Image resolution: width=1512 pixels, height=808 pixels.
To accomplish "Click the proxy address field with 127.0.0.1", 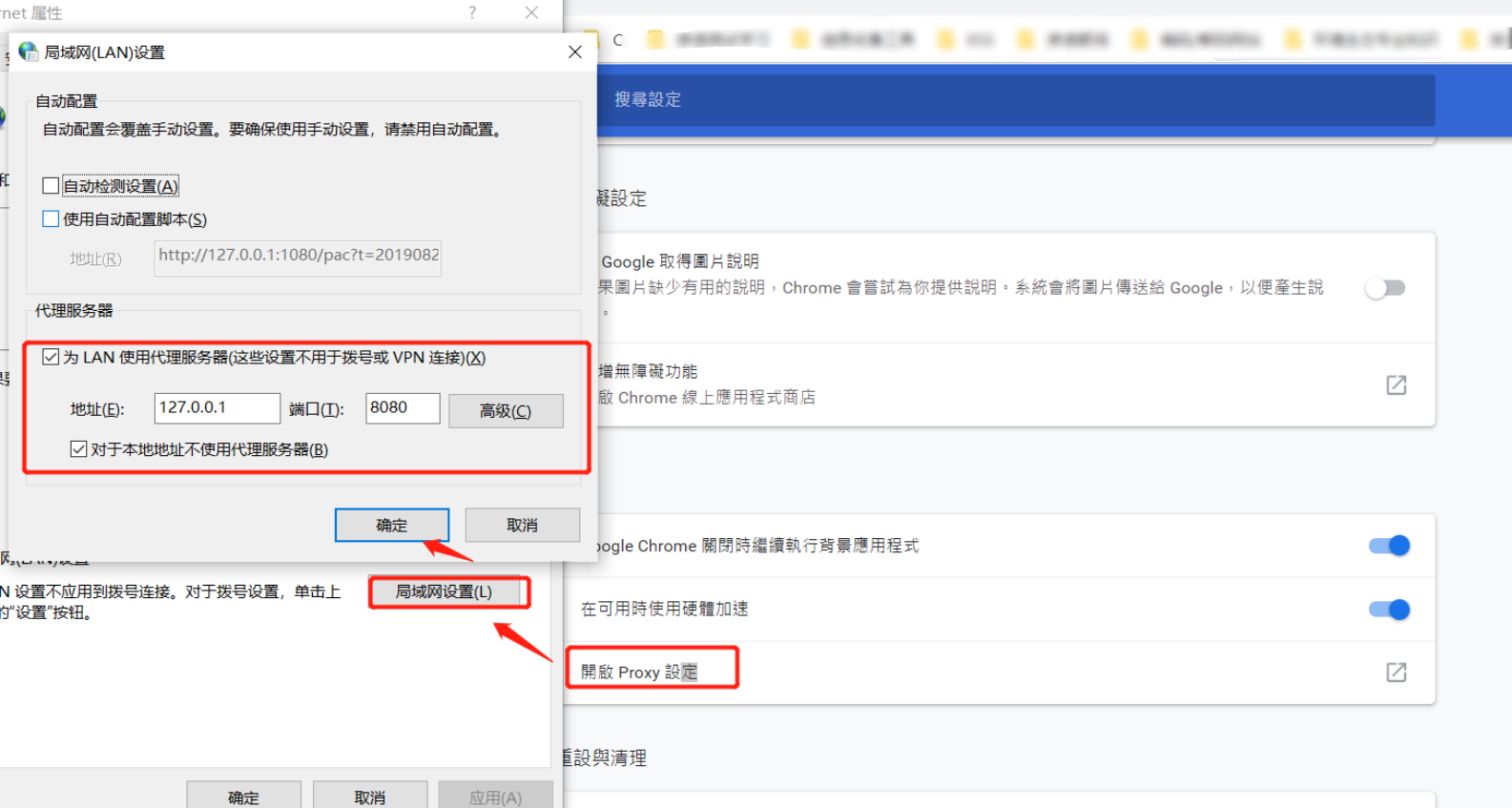I will 217,408.
